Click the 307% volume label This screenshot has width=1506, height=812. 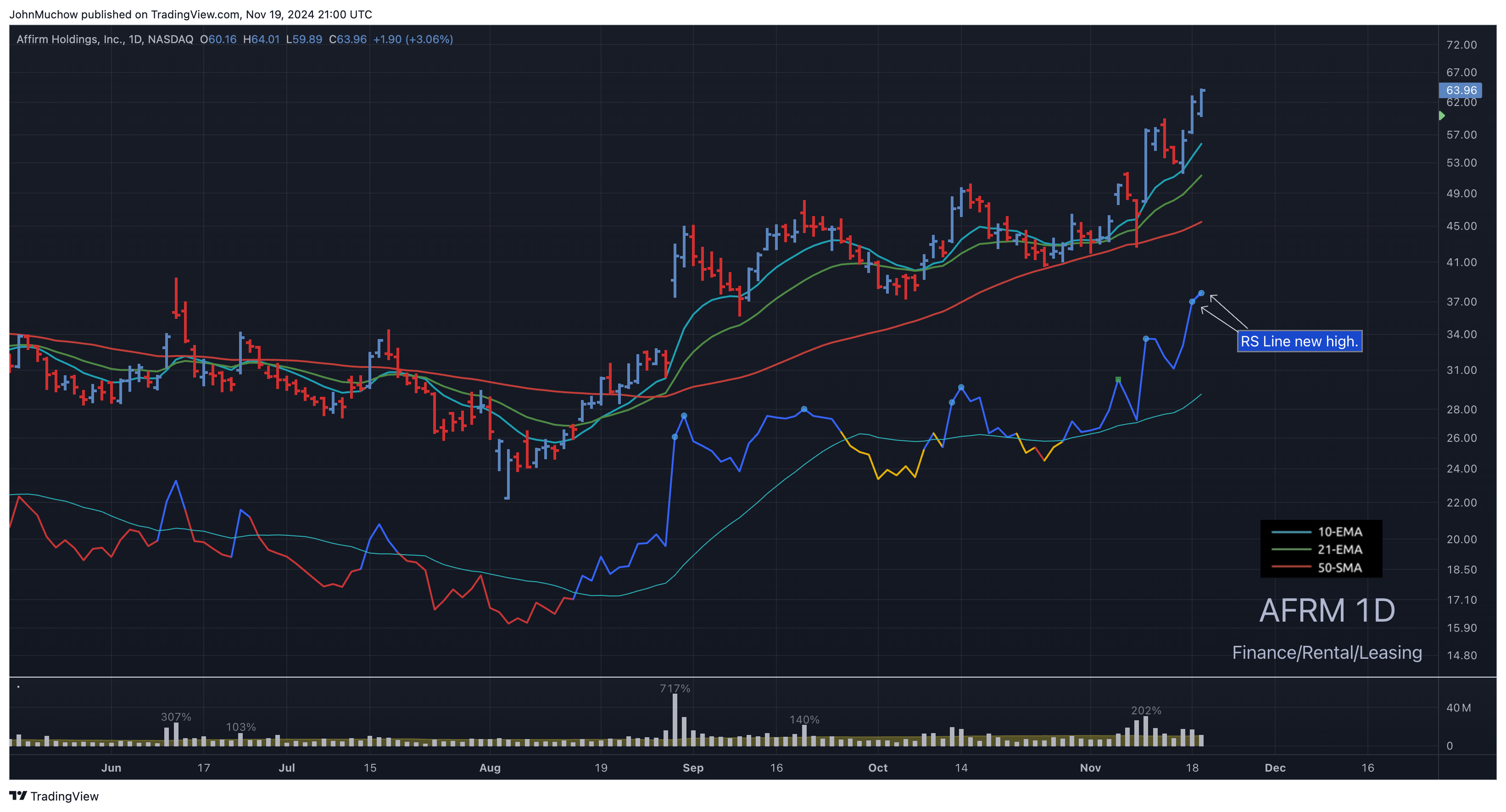click(x=176, y=717)
